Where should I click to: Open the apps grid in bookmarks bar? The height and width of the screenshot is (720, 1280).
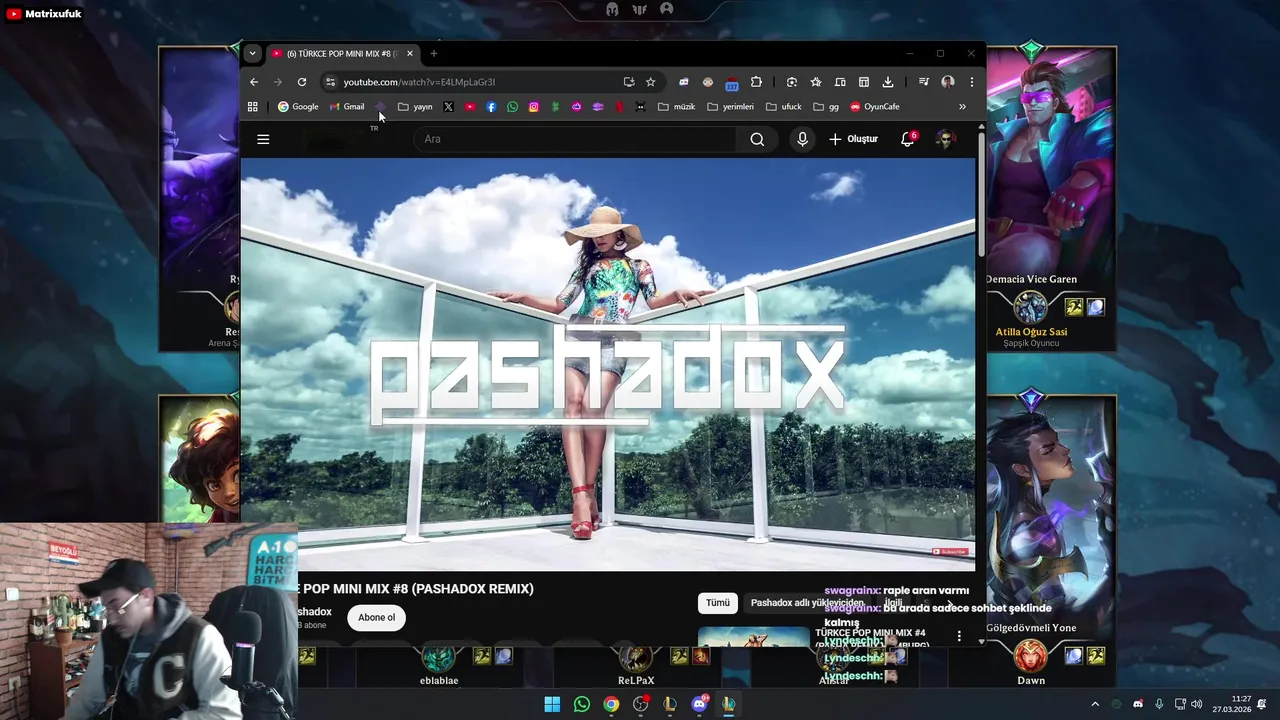[253, 107]
